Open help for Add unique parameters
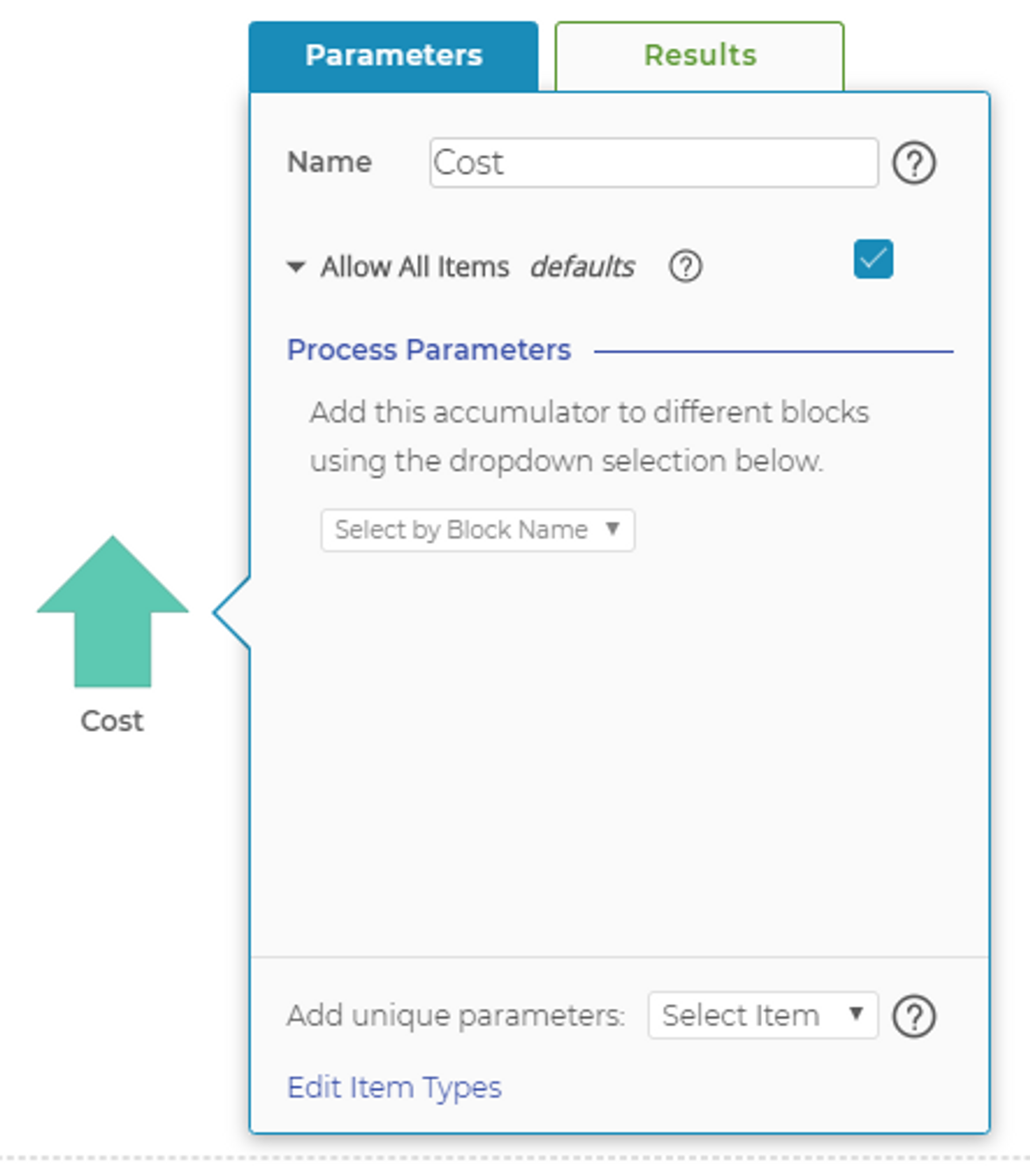 tap(913, 1016)
